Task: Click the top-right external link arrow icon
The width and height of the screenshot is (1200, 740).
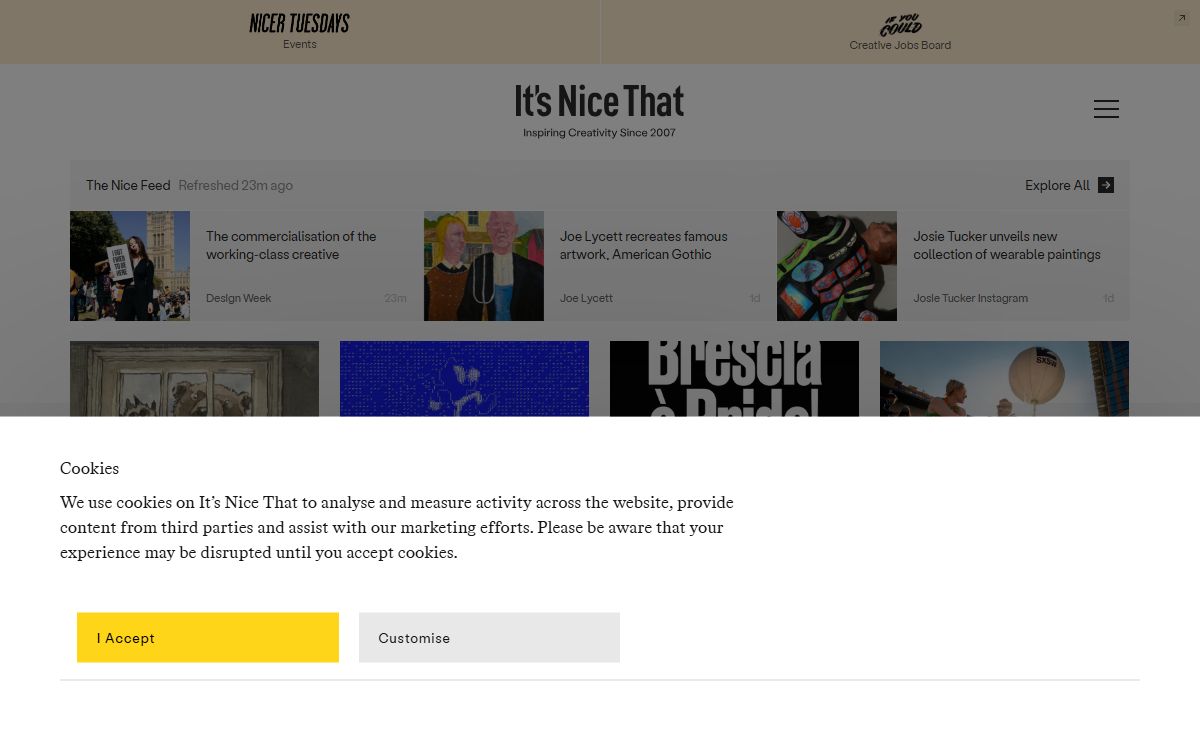Action: pyautogui.click(x=1181, y=18)
